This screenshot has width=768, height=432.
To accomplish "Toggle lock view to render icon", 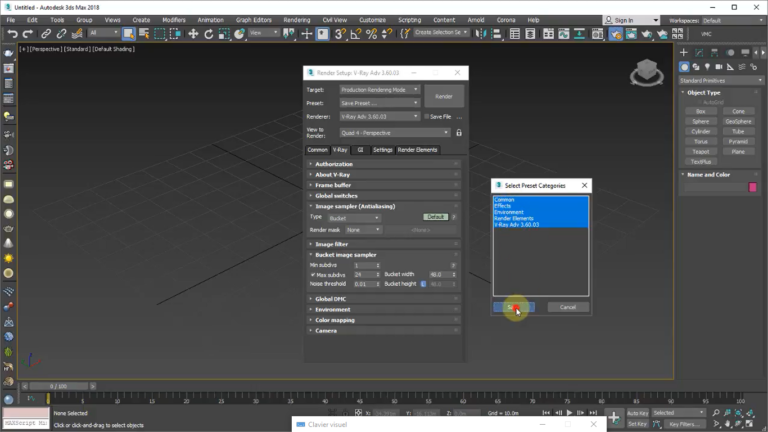I will [459, 133].
